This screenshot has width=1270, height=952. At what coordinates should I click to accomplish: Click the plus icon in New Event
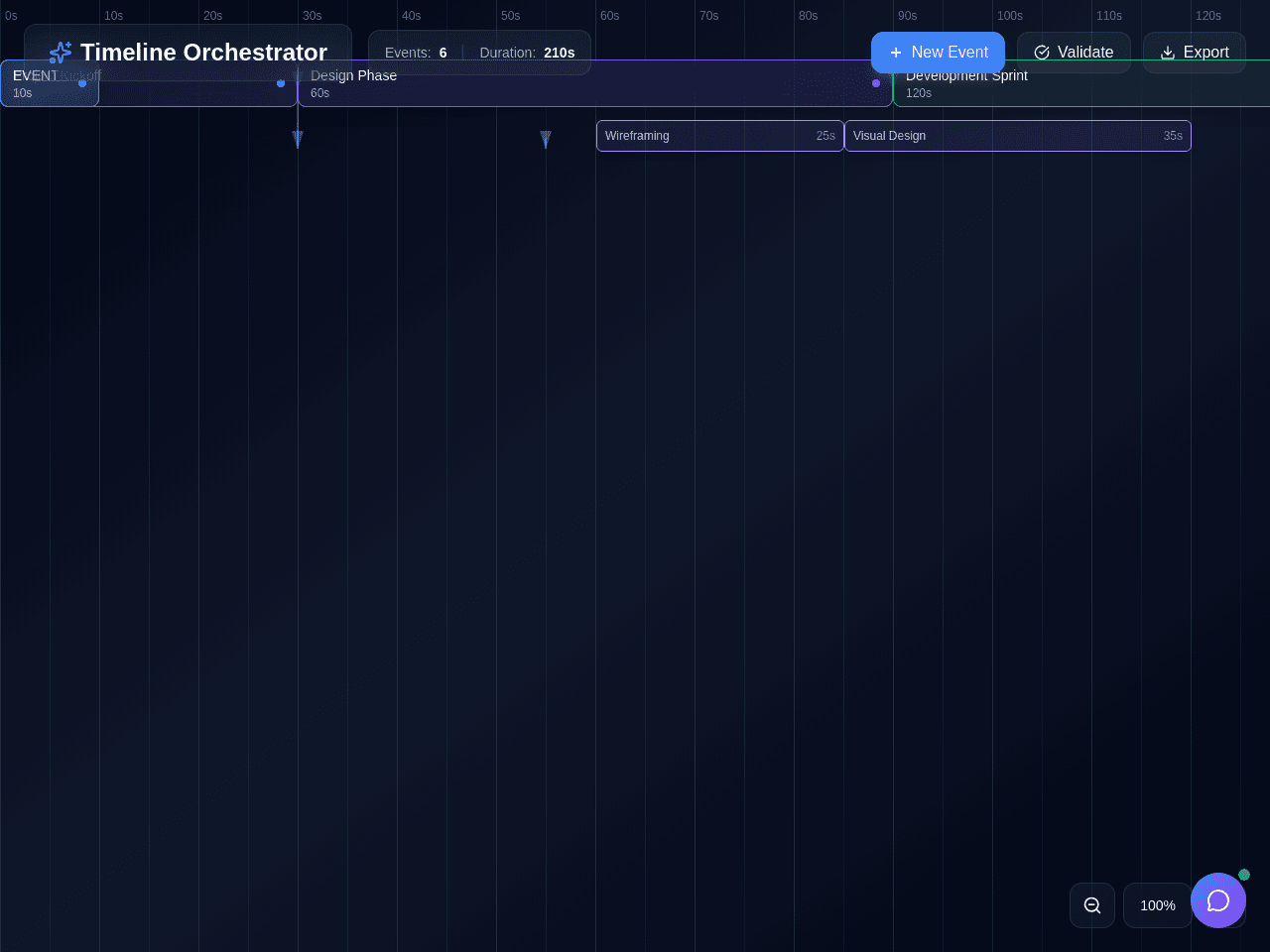(x=896, y=53)
